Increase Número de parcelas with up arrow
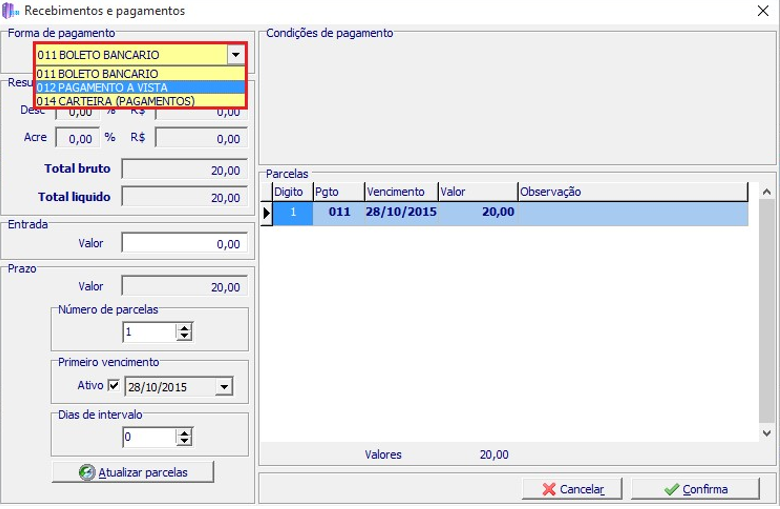The image size is (780, 509). (185, 328)
